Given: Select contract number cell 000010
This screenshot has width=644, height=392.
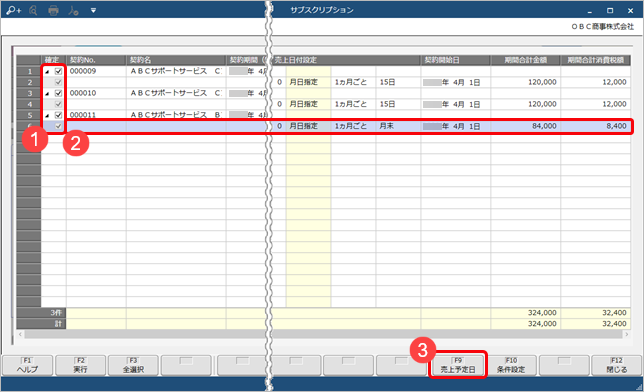Looking at the screenshot, I should [96, 93].
